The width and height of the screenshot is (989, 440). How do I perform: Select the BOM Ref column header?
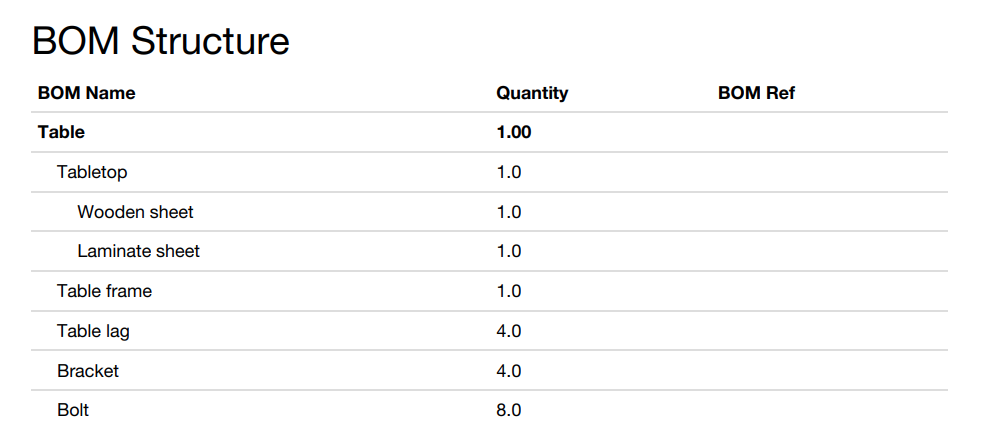pyautogui.click(x=756, y=93)
